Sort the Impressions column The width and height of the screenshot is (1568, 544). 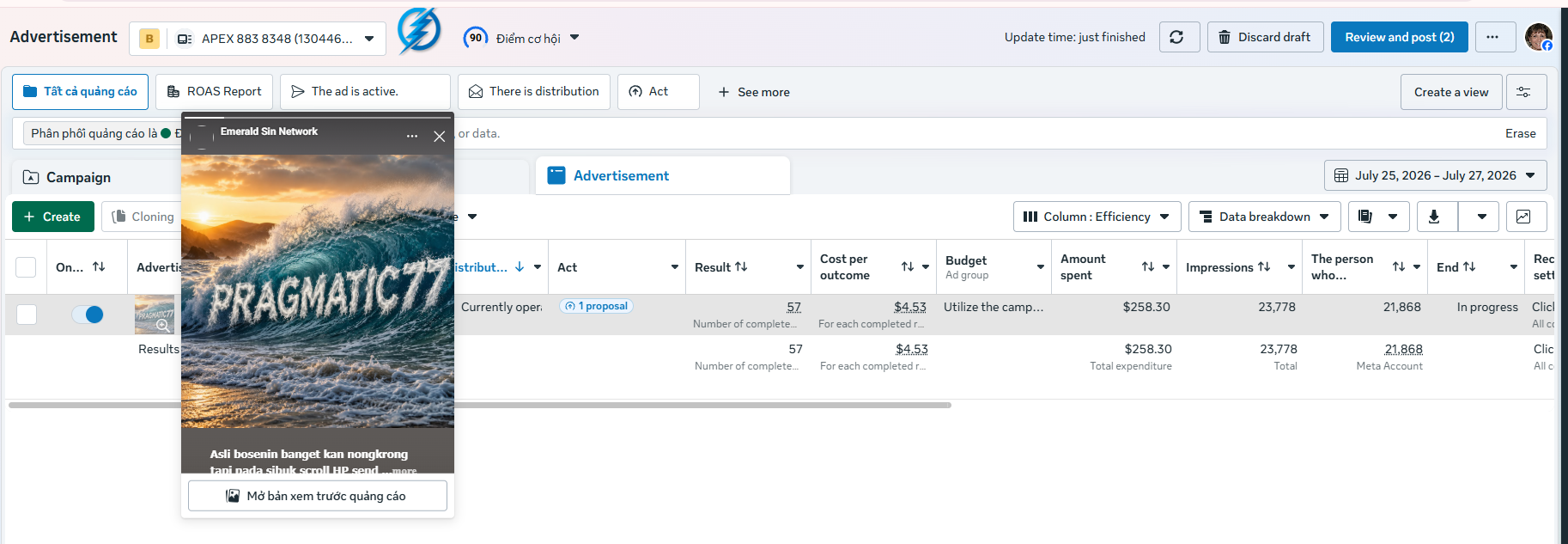[1264, 267]
